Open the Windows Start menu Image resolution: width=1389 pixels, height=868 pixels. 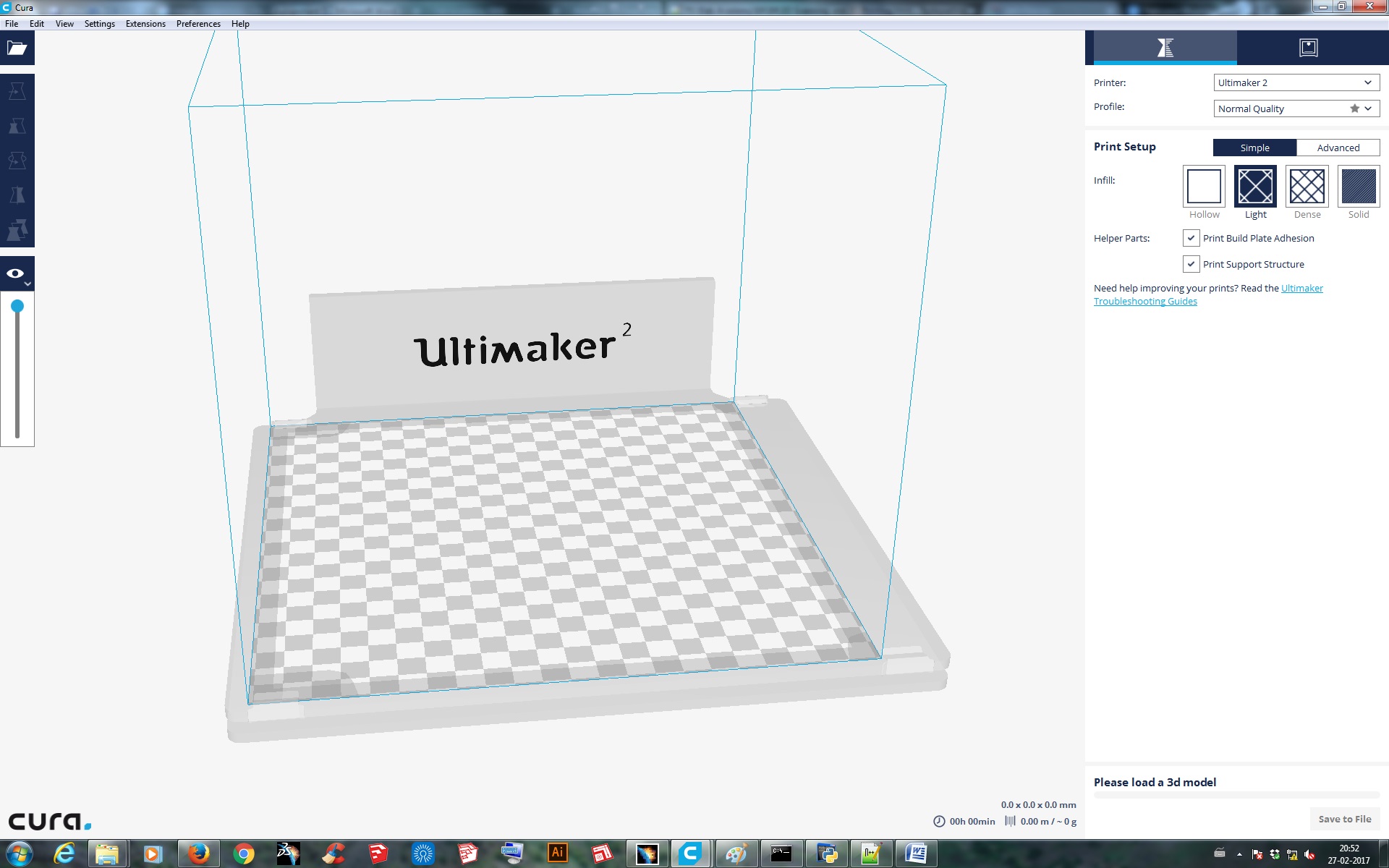pos(19,854)
